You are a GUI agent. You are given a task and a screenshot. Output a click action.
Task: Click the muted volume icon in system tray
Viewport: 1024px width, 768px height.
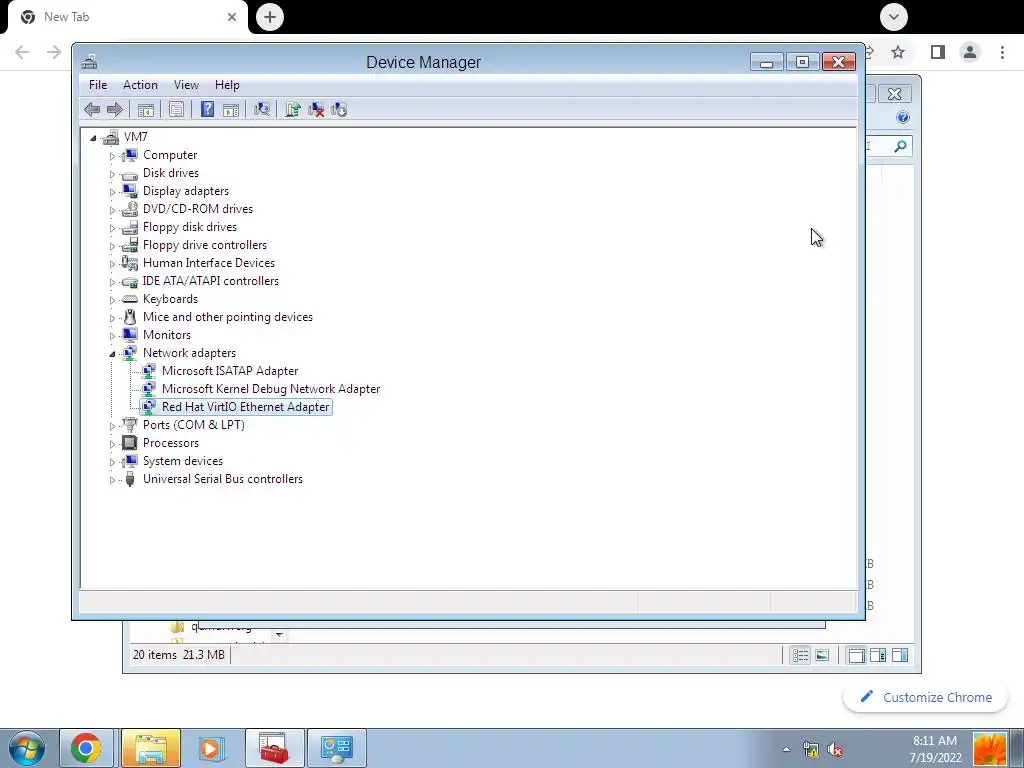pyautogui.click(x=835, y=750)
